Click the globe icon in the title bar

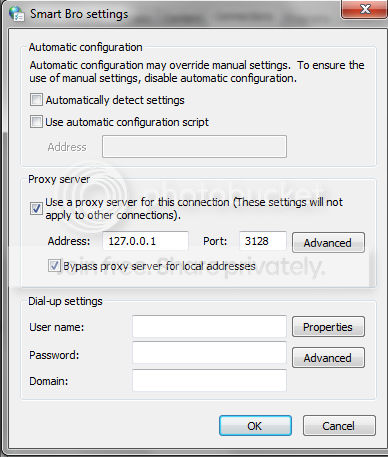pyautogui.click(x=16, y=14)
